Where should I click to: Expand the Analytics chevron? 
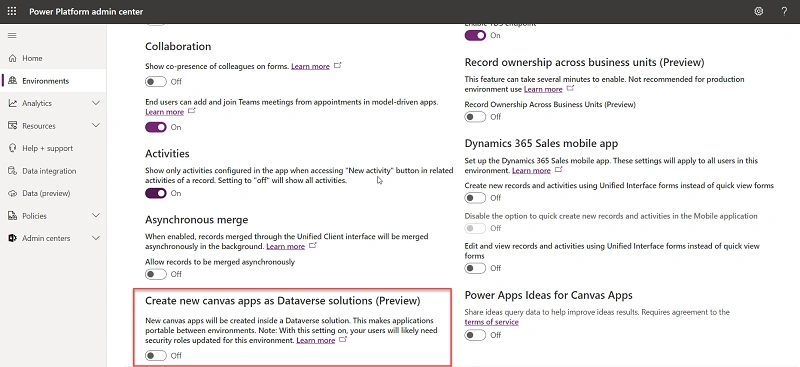pos(95,103)
